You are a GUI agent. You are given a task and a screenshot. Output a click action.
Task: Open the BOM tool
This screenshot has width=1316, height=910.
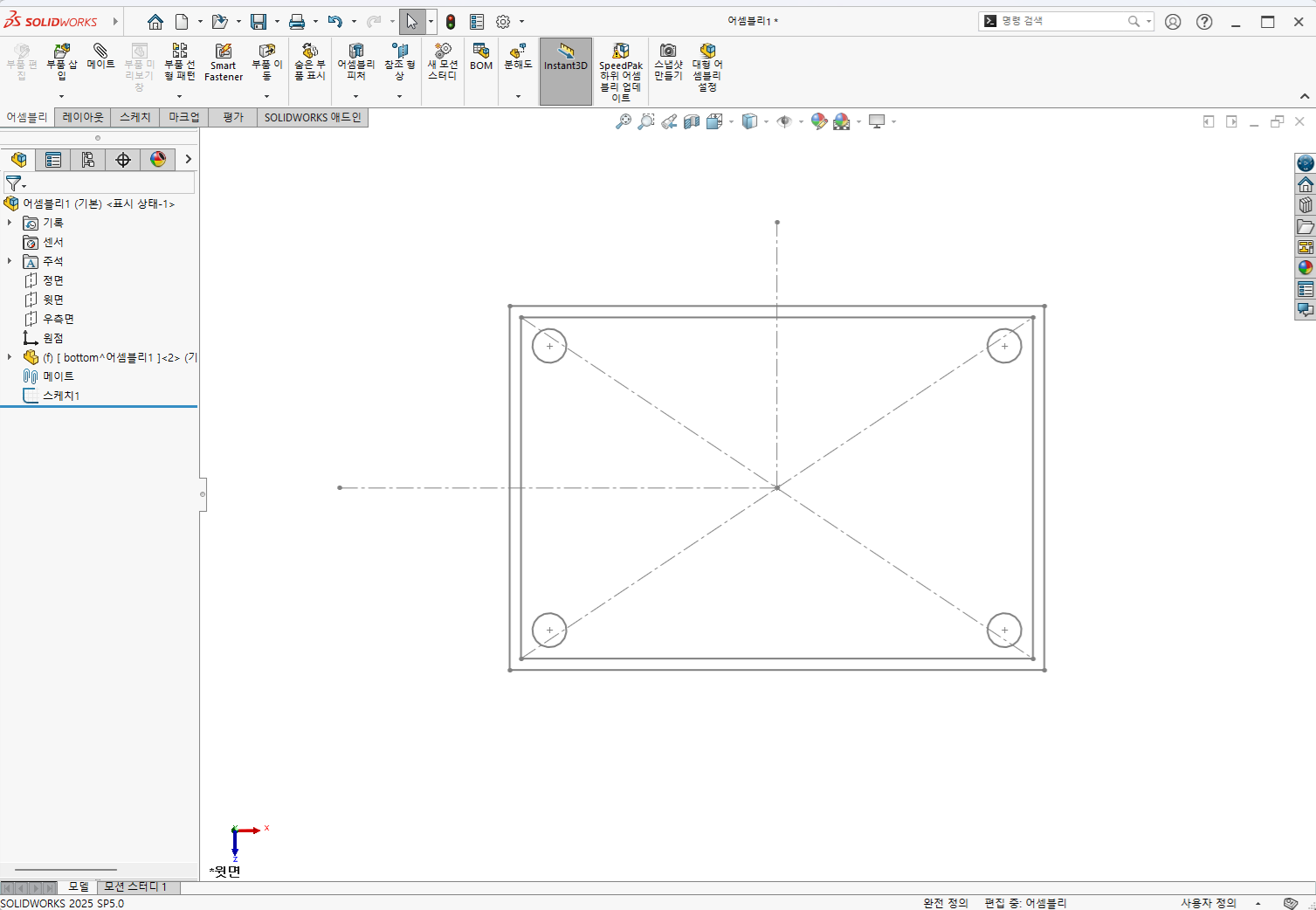(481, 57)
